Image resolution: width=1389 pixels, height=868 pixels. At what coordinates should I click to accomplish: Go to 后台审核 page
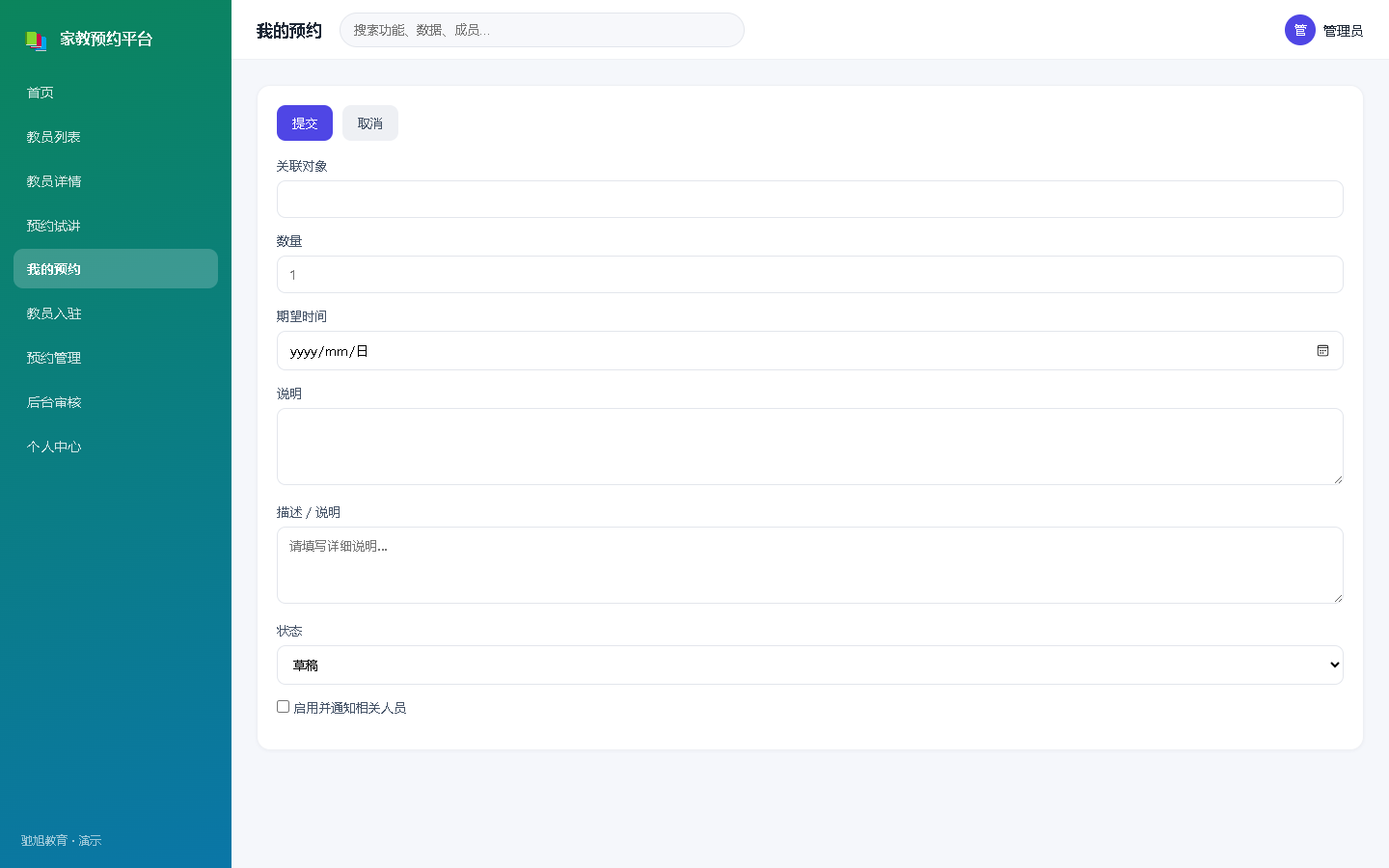pyautogui.click(x=116, y=402)
